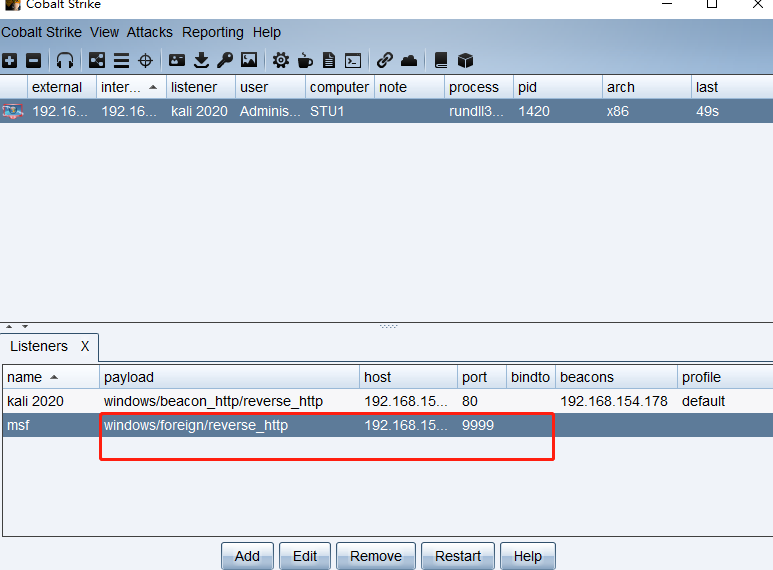Close the Listeners tab with X
This screenshot has width=773, height=570.
coord(85,347)
